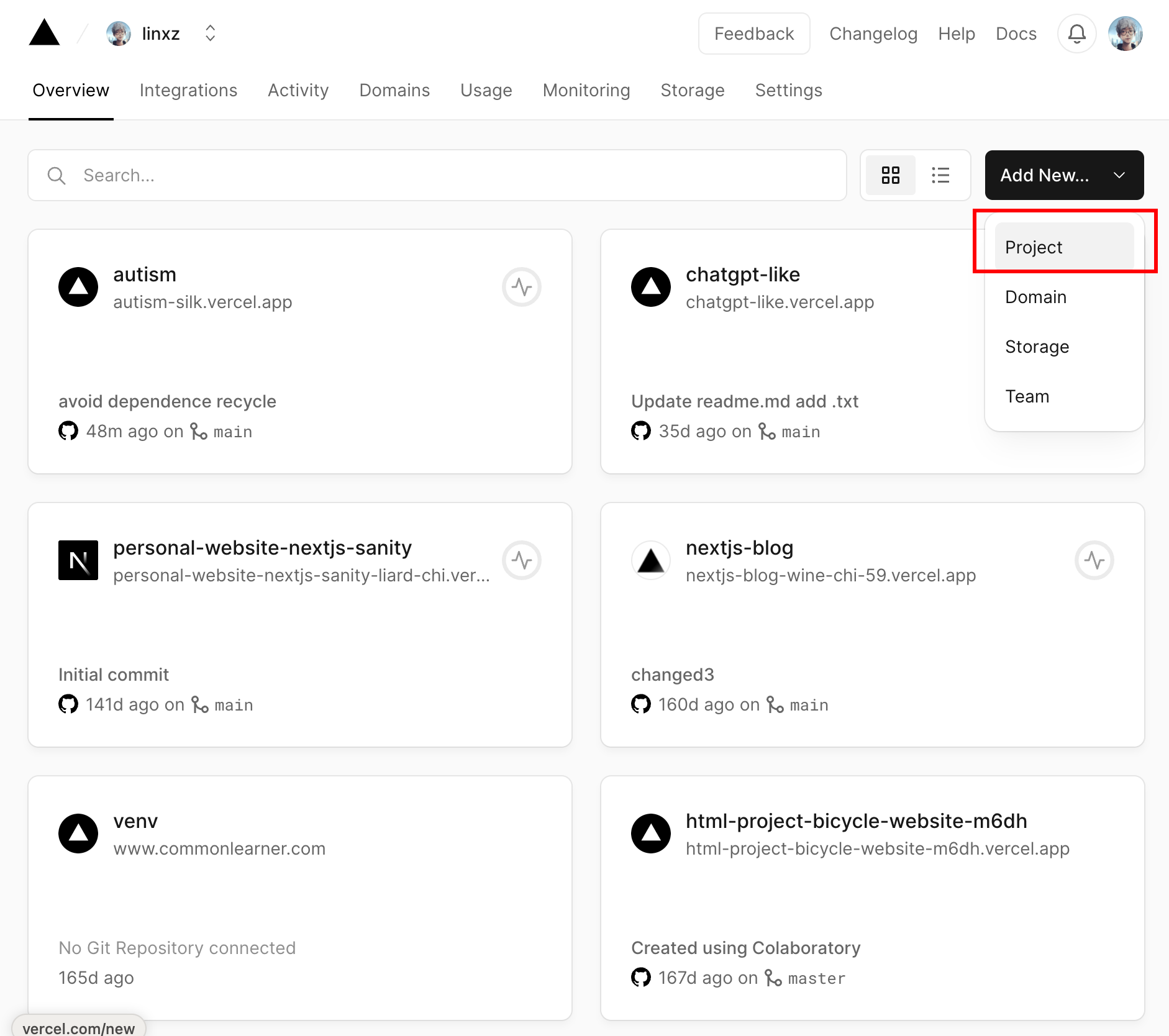
Task: Open 'changed3' commit message
Action: 673,675
